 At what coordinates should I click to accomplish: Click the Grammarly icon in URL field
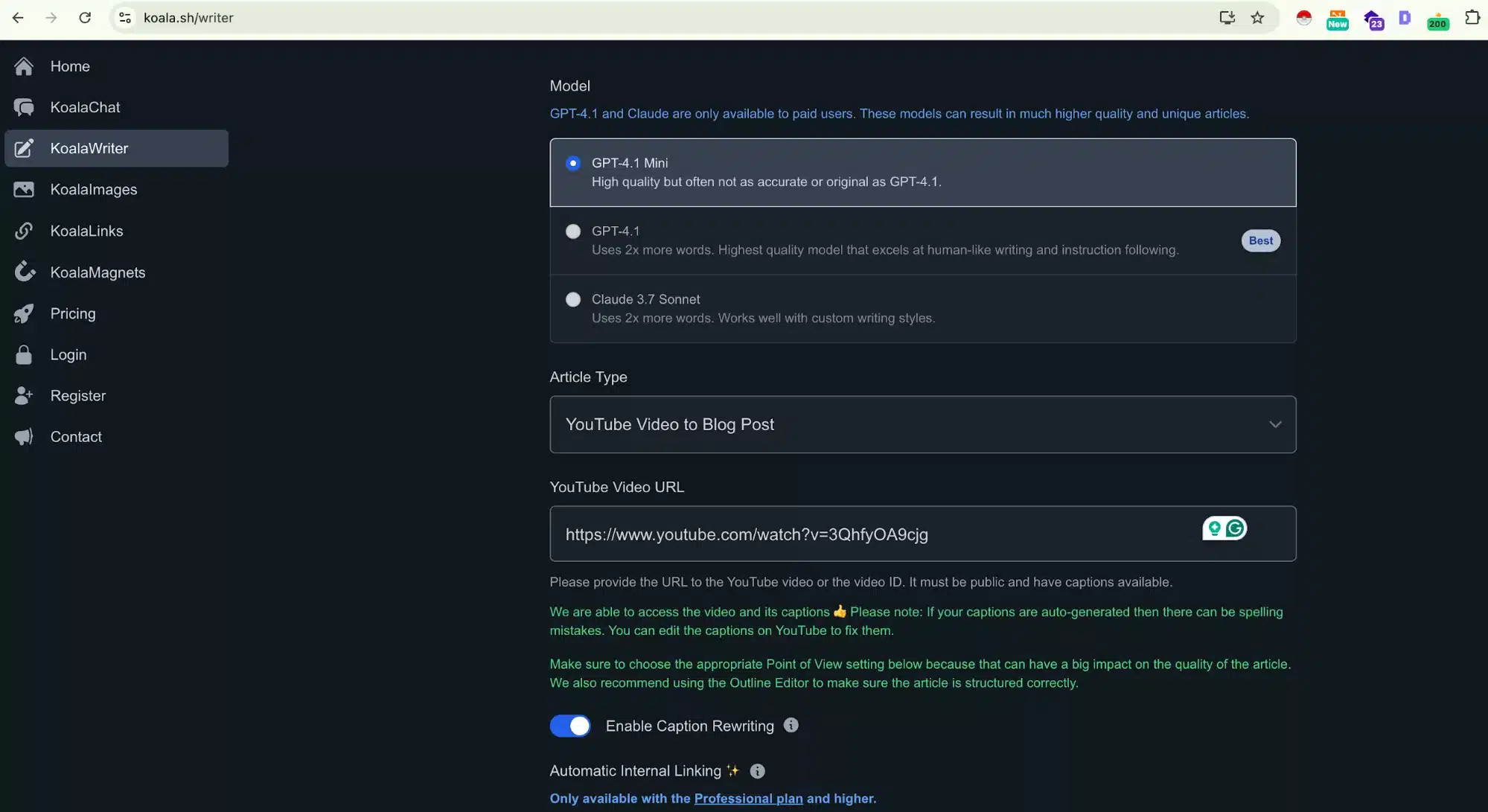[x=1235, y=528]
